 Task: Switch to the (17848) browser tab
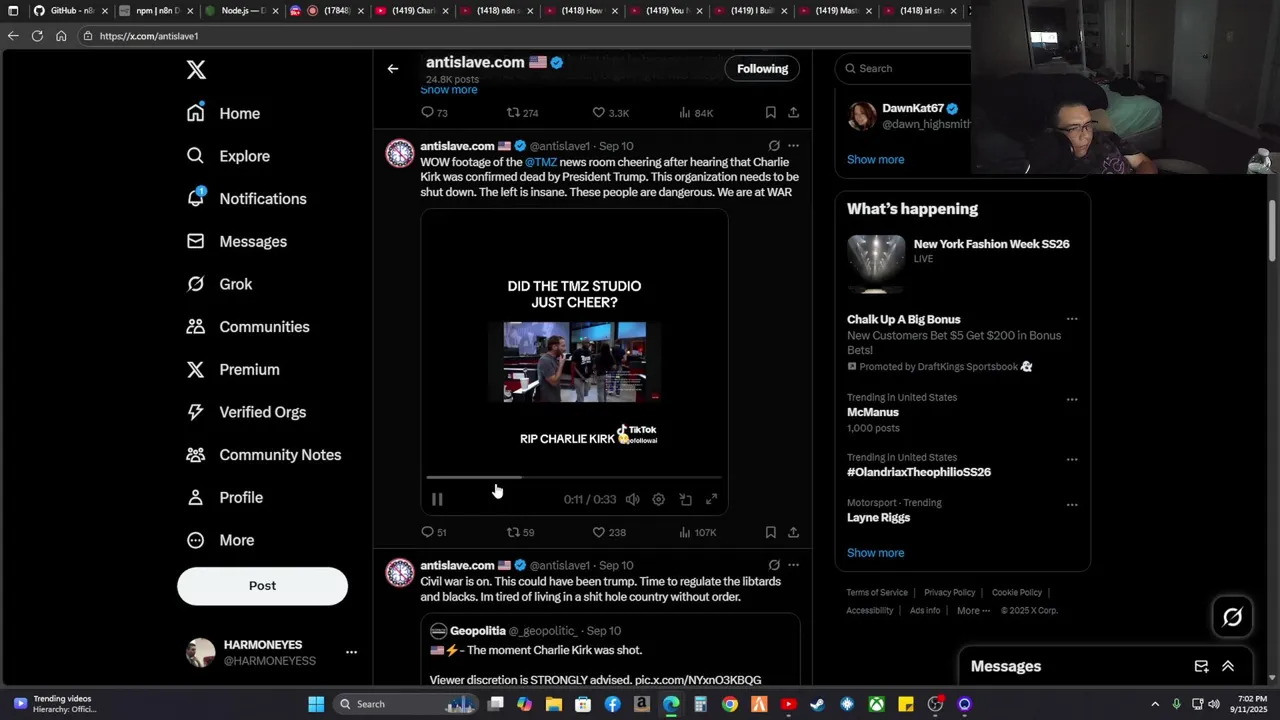327,11
